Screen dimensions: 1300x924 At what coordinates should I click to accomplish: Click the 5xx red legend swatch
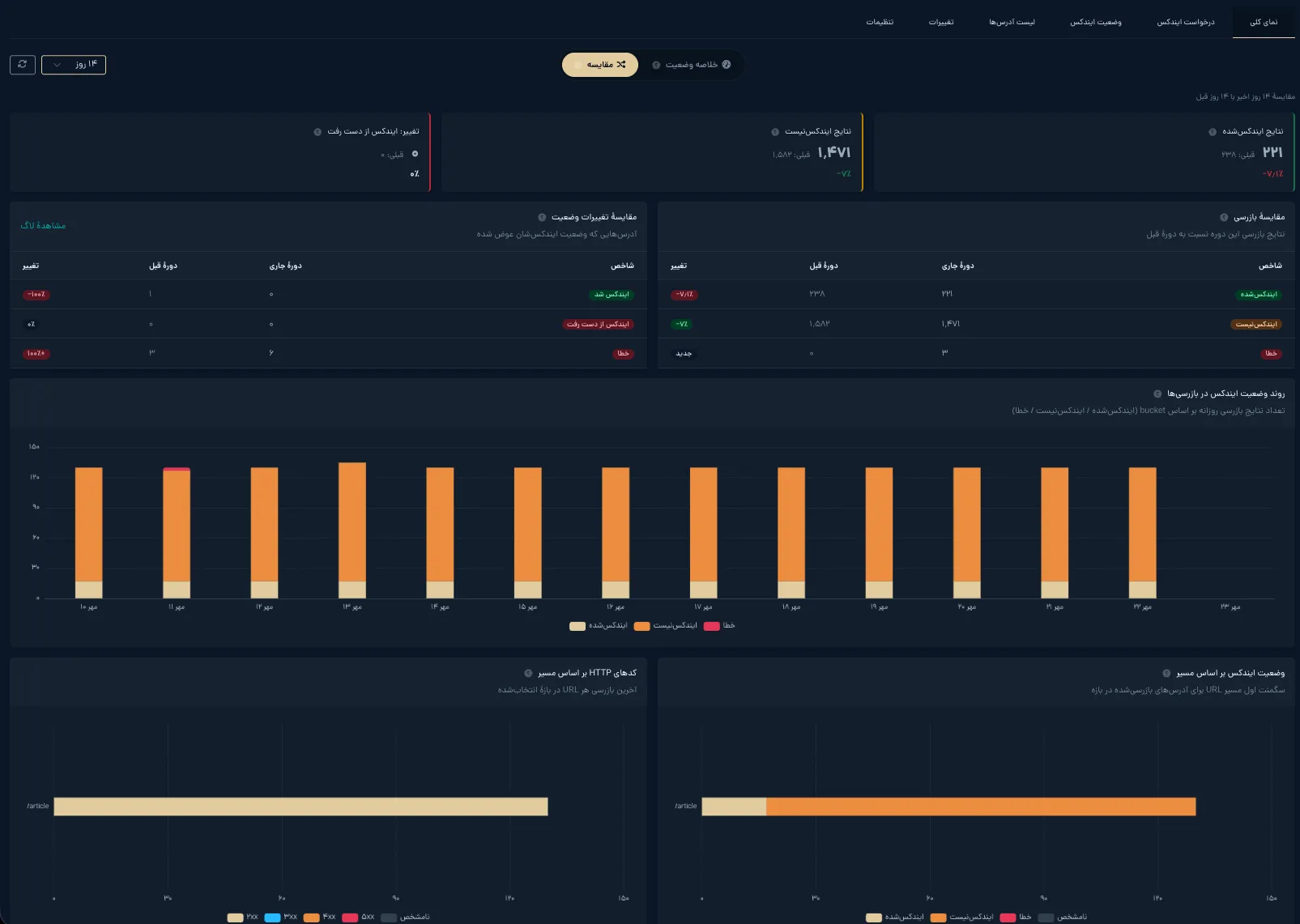coord(350,918)
